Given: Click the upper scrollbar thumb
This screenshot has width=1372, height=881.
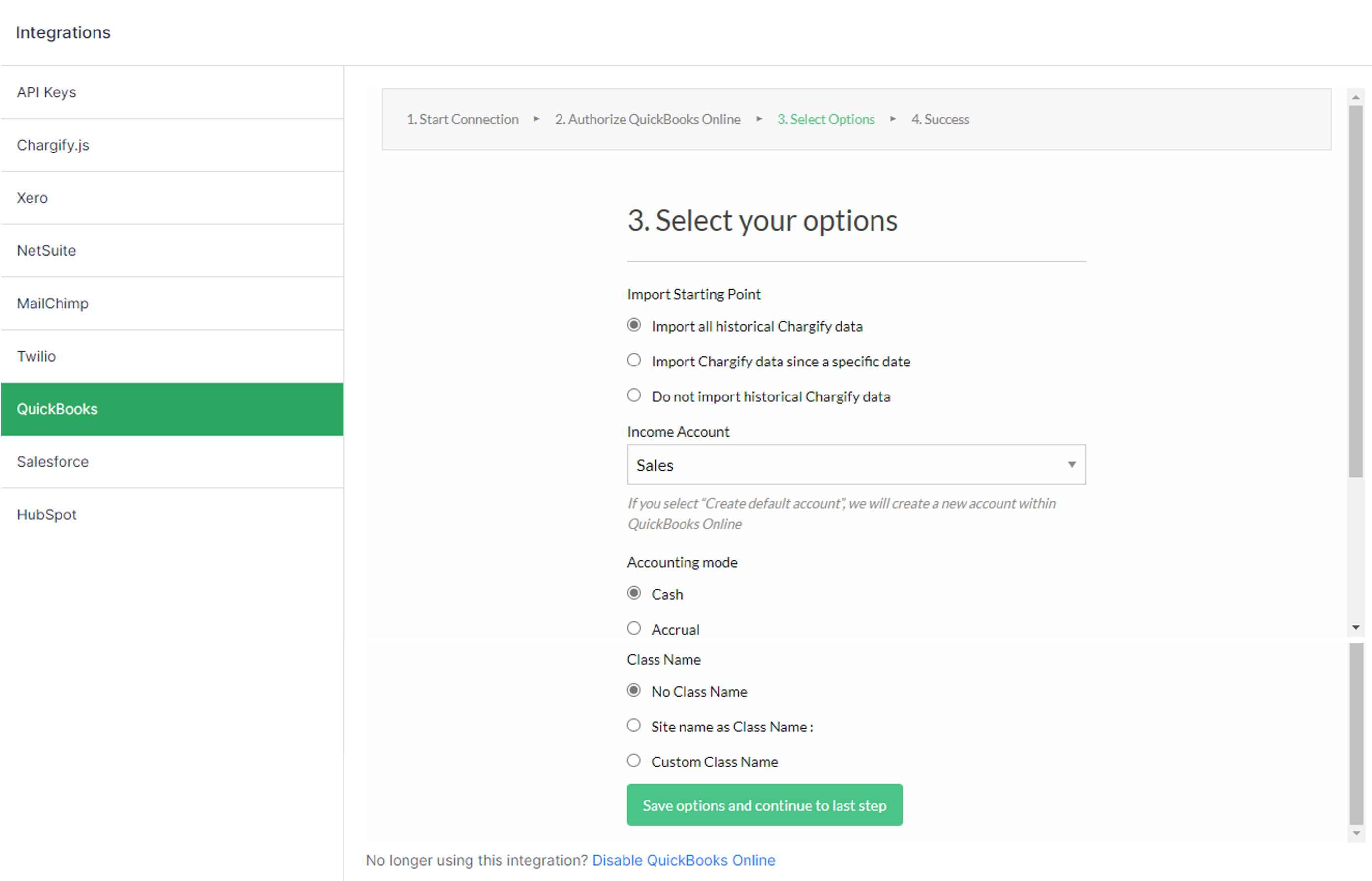Looking at the screenshot, I should 1355,291.
